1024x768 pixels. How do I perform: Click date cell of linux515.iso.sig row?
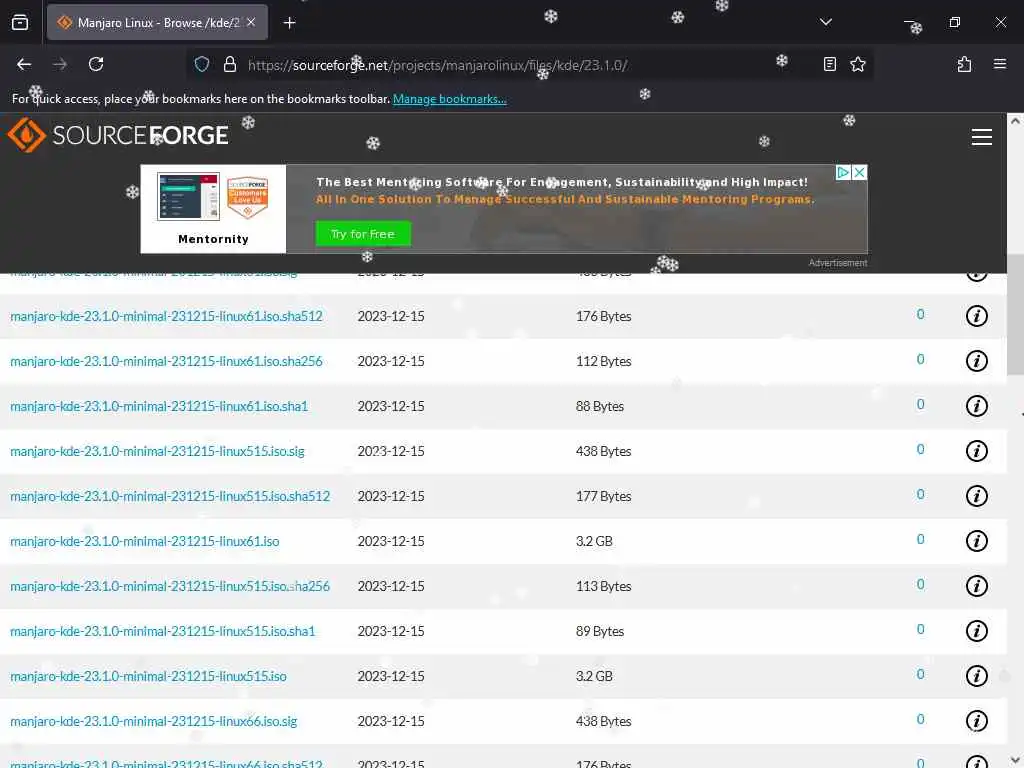(x=391, y=451)
